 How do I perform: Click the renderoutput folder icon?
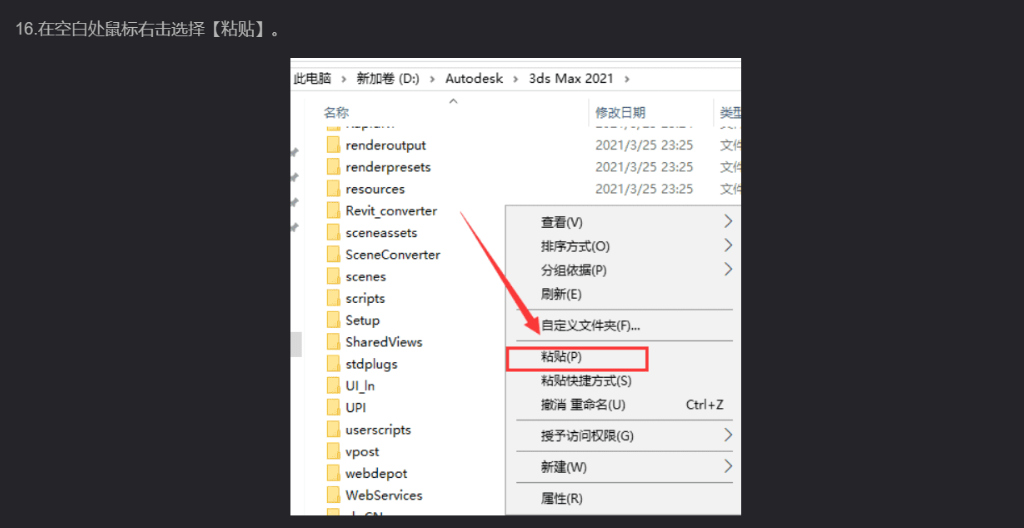click(x=334, y=145)
